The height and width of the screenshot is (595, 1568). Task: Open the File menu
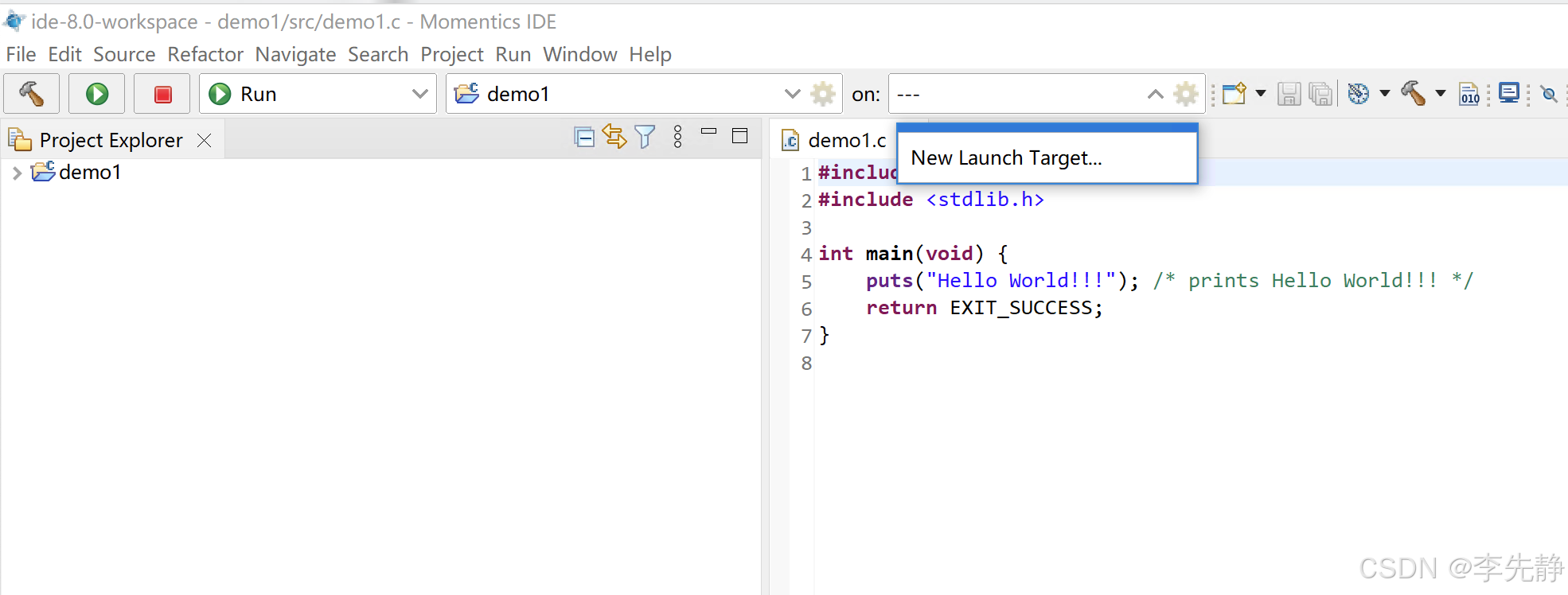[x=21, y=54]
